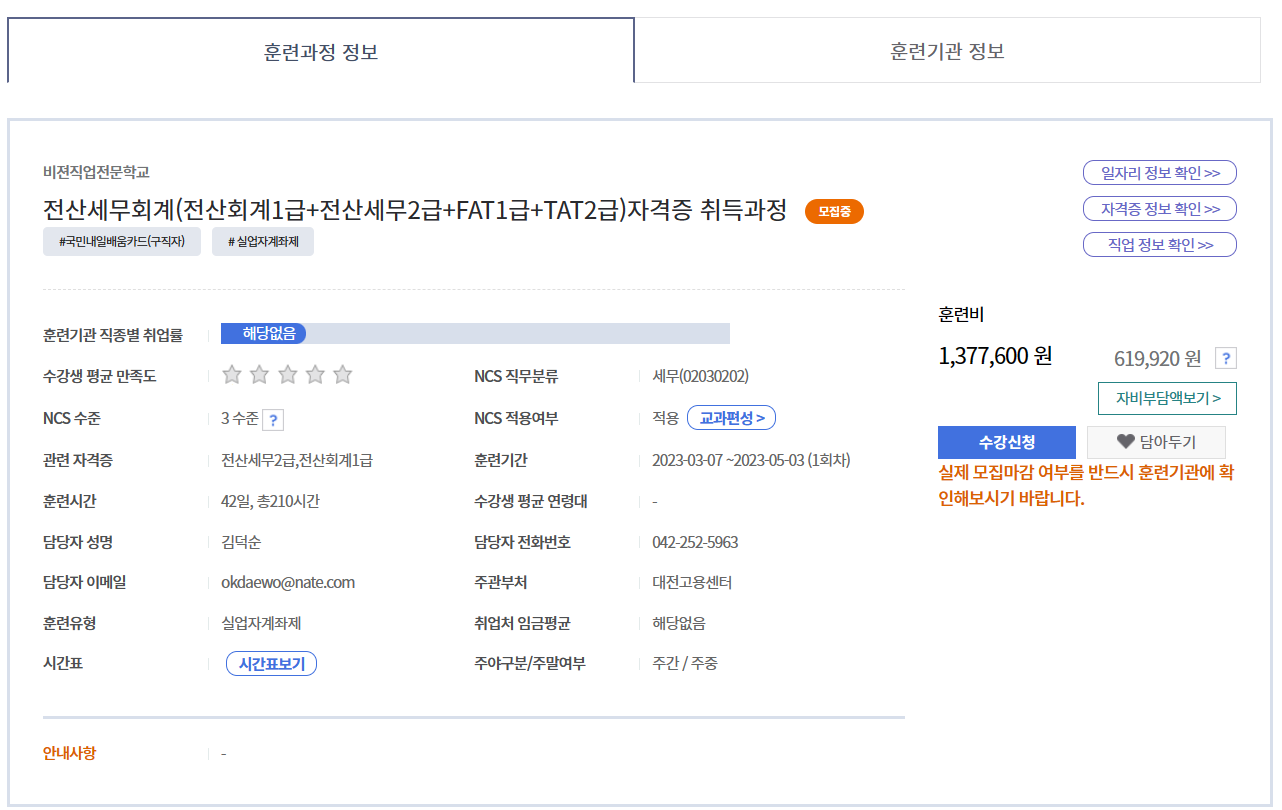Click the second satisfaction rating star
This screenshot has height=810, width=1282.
point(259,375)
